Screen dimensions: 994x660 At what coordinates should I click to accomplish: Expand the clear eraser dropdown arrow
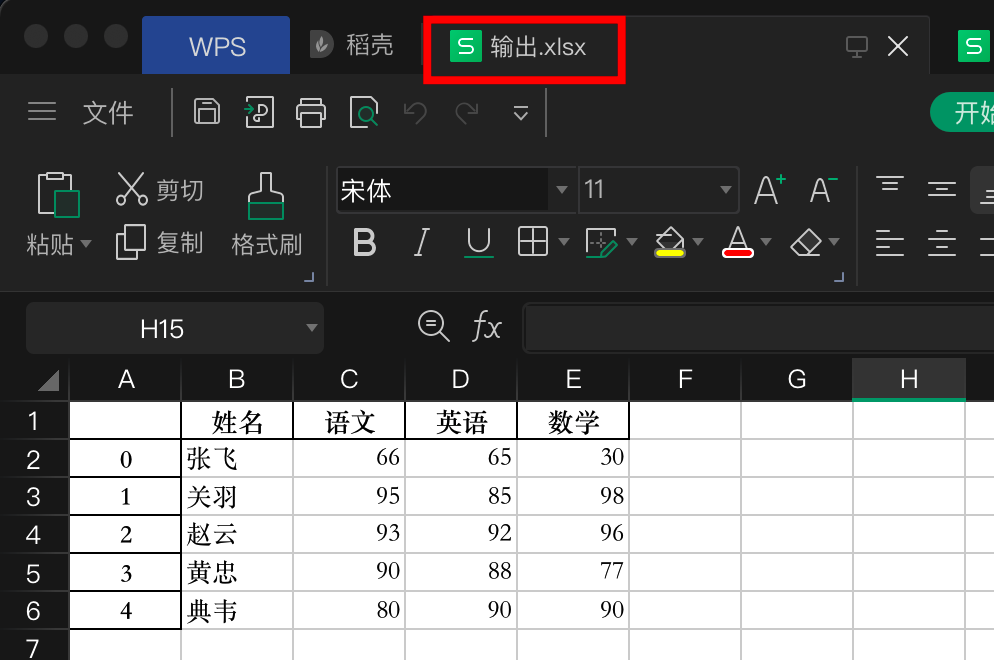coord(834,242)
